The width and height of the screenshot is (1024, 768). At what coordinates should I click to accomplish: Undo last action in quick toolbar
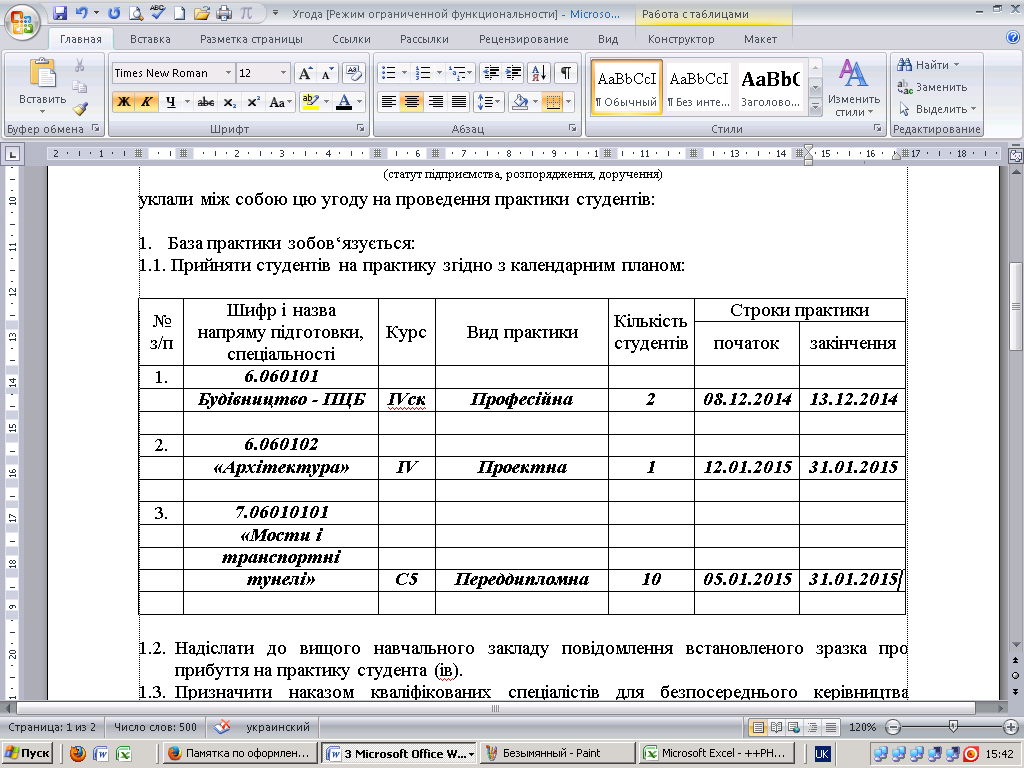click(81, 13)
